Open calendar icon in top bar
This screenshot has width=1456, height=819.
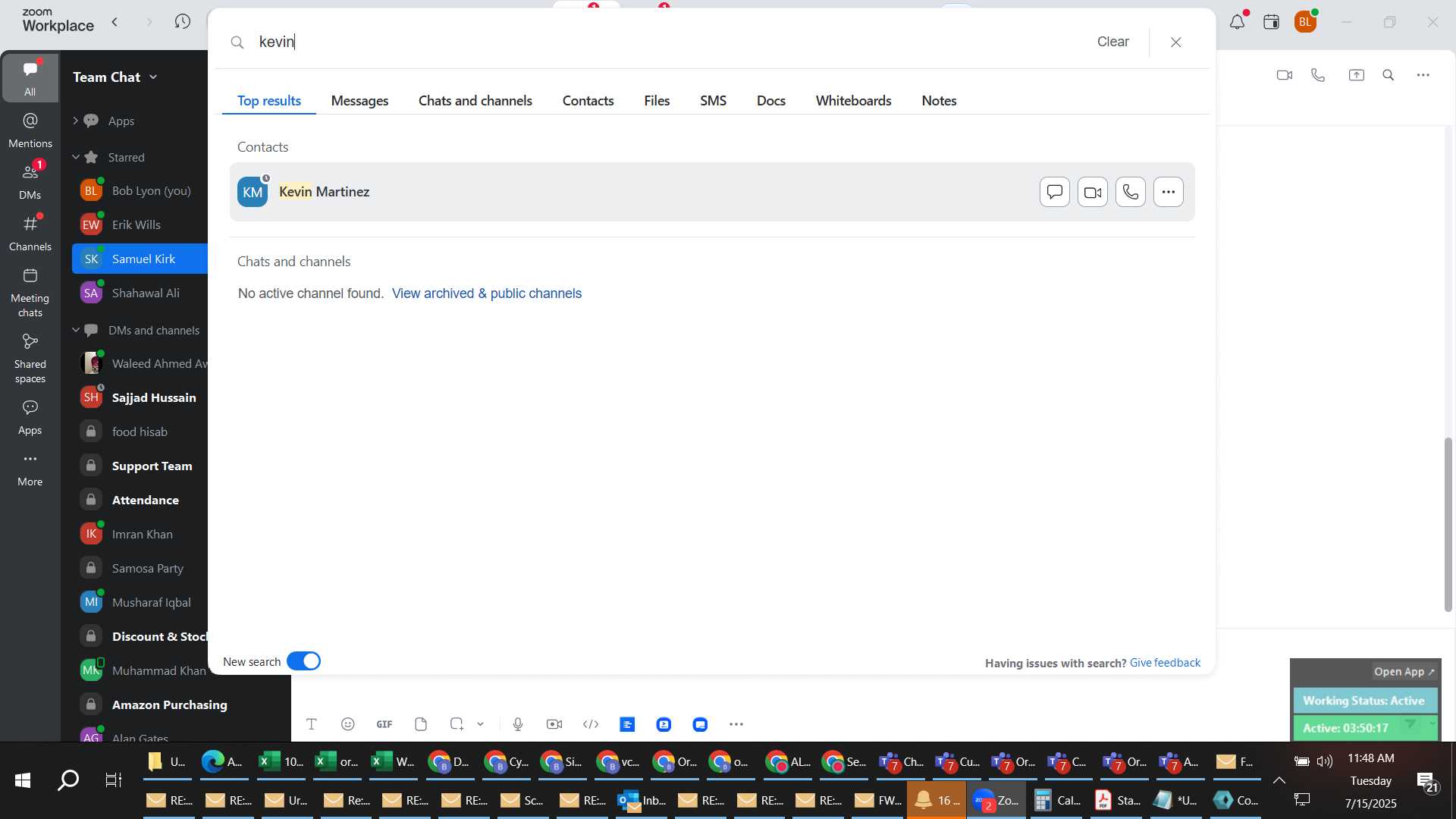[1271, 22]
